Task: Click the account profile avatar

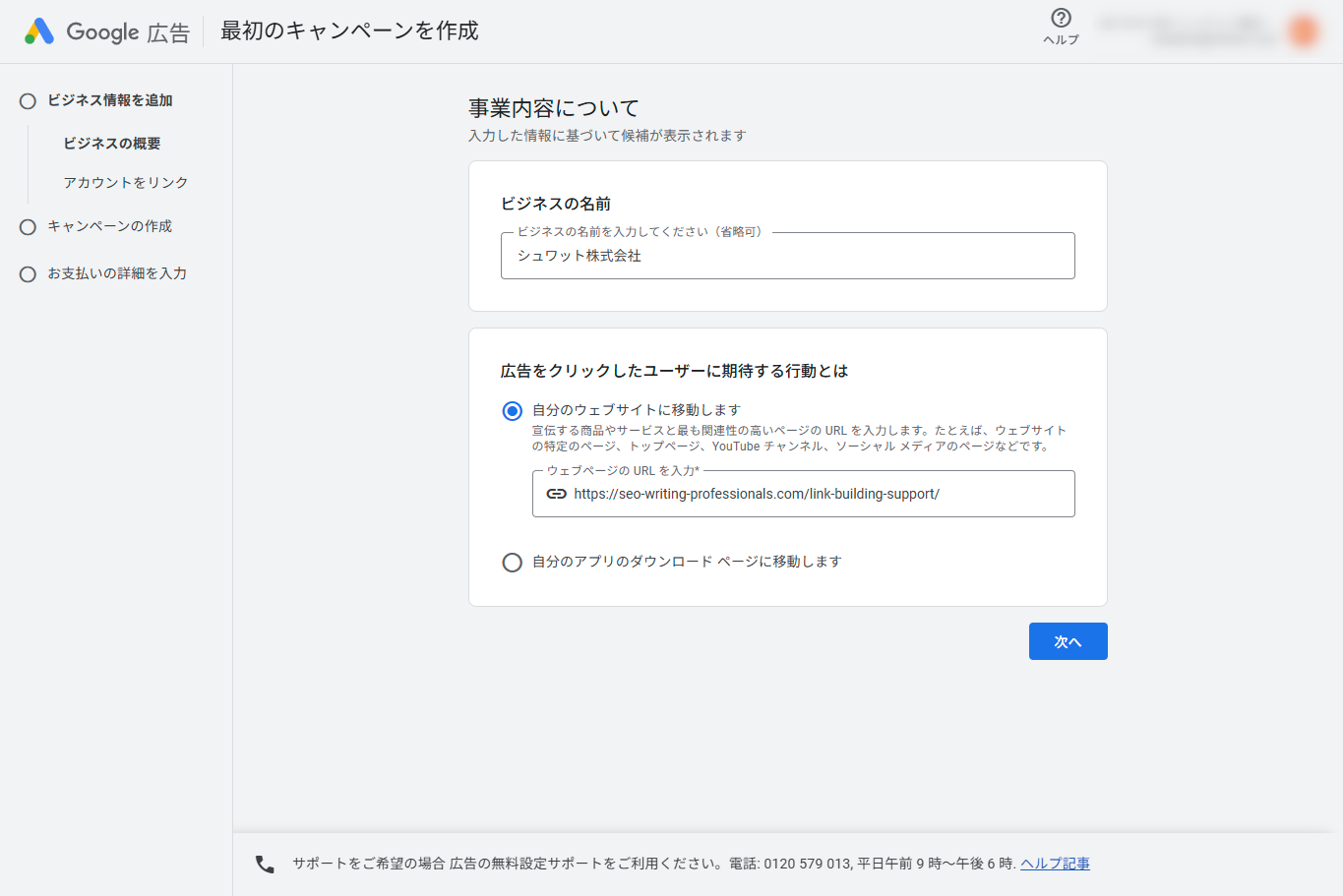Action: pos(1302,30)
